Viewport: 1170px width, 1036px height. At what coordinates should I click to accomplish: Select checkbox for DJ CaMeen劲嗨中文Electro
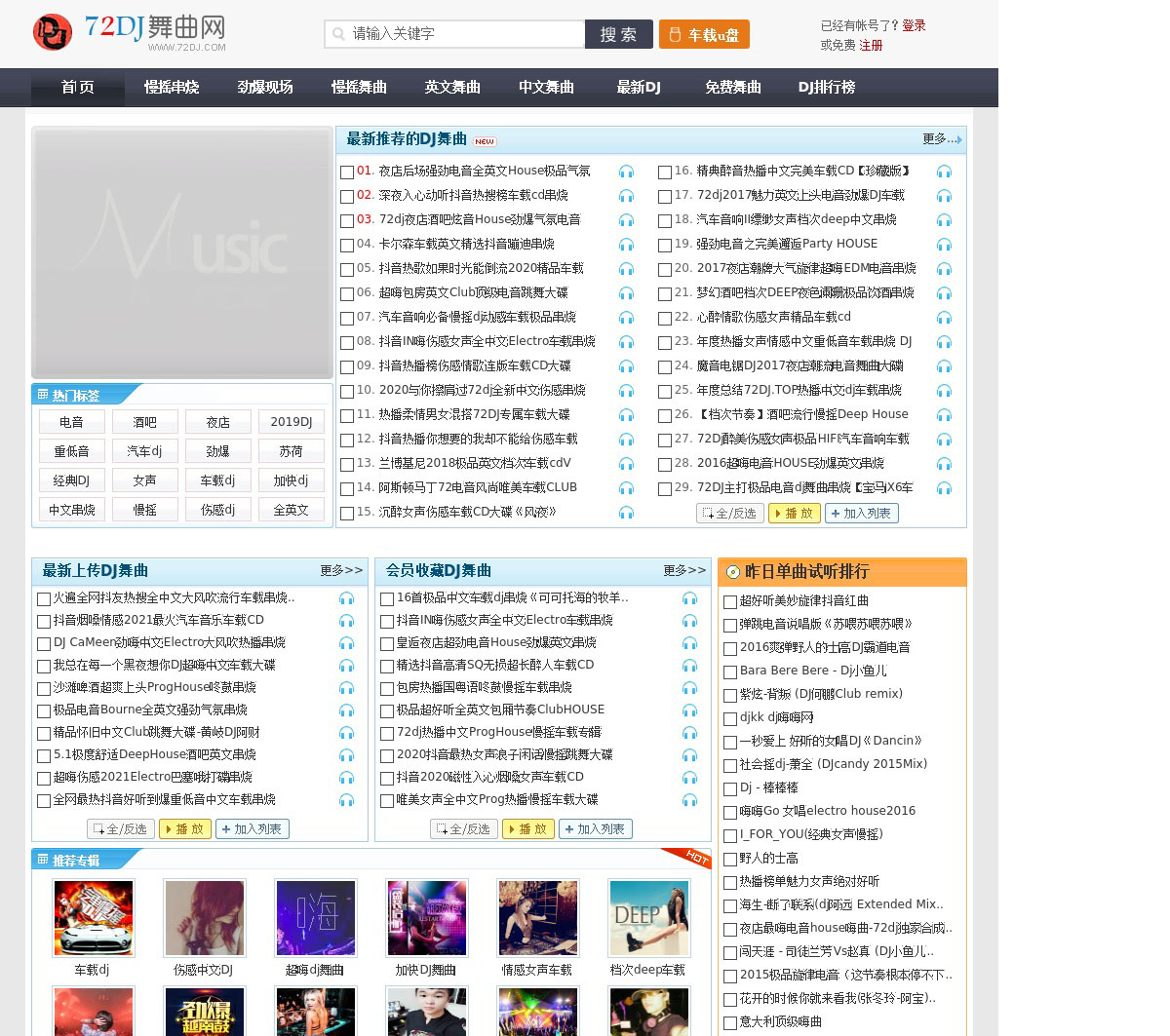pos(44,643)
